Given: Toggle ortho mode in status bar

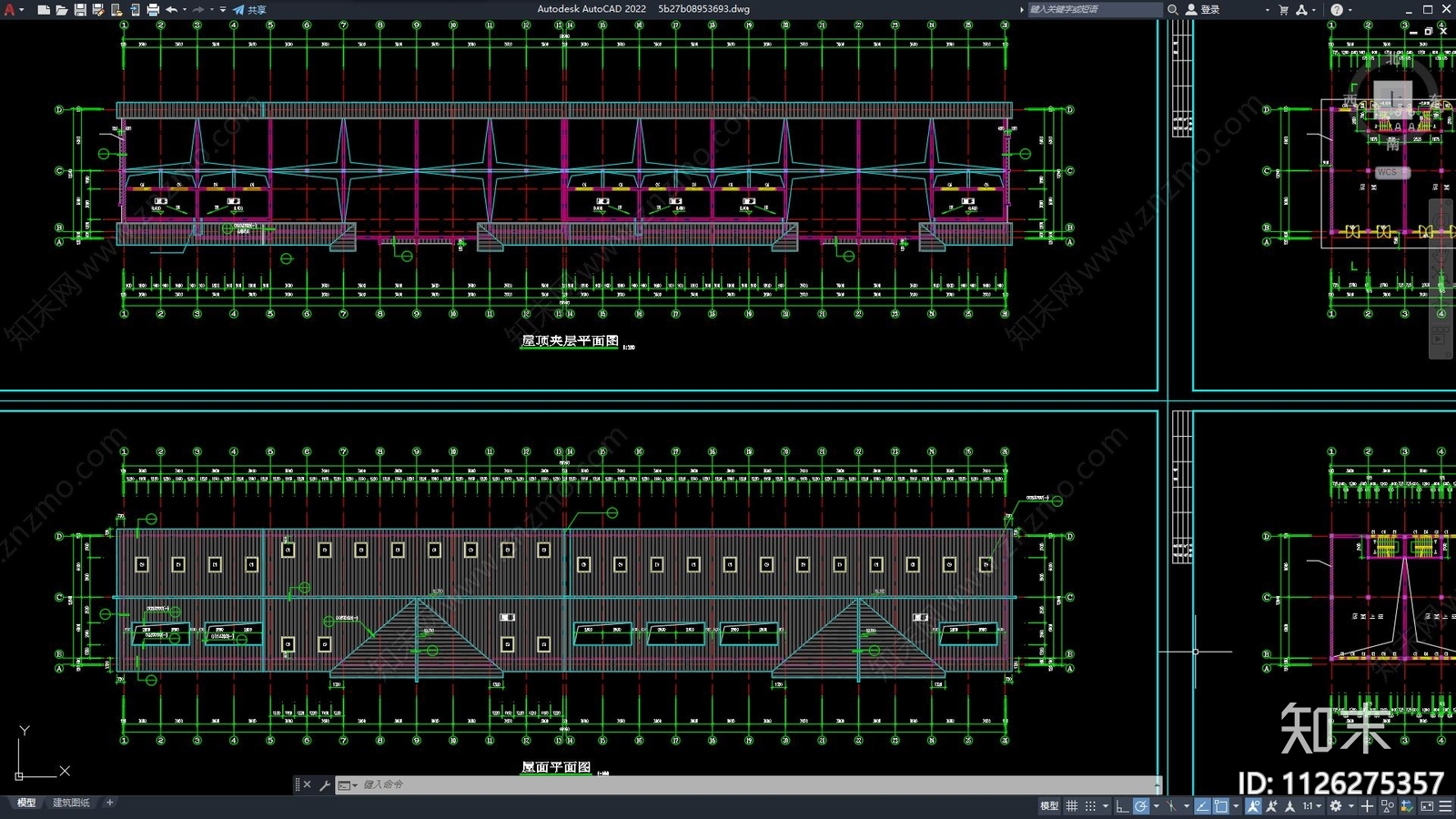Looking at the screenshot, I should point(1122,805).
